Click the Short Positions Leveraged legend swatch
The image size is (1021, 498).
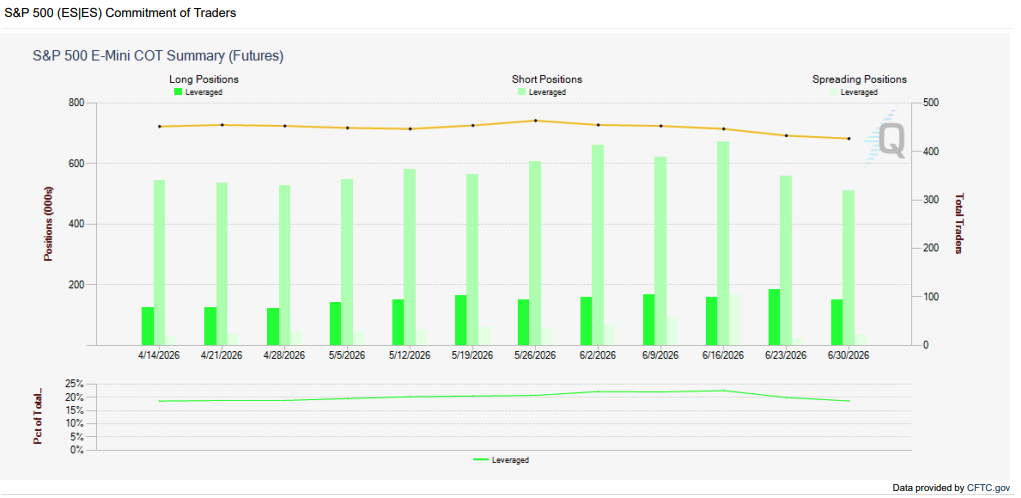[522, 92]
